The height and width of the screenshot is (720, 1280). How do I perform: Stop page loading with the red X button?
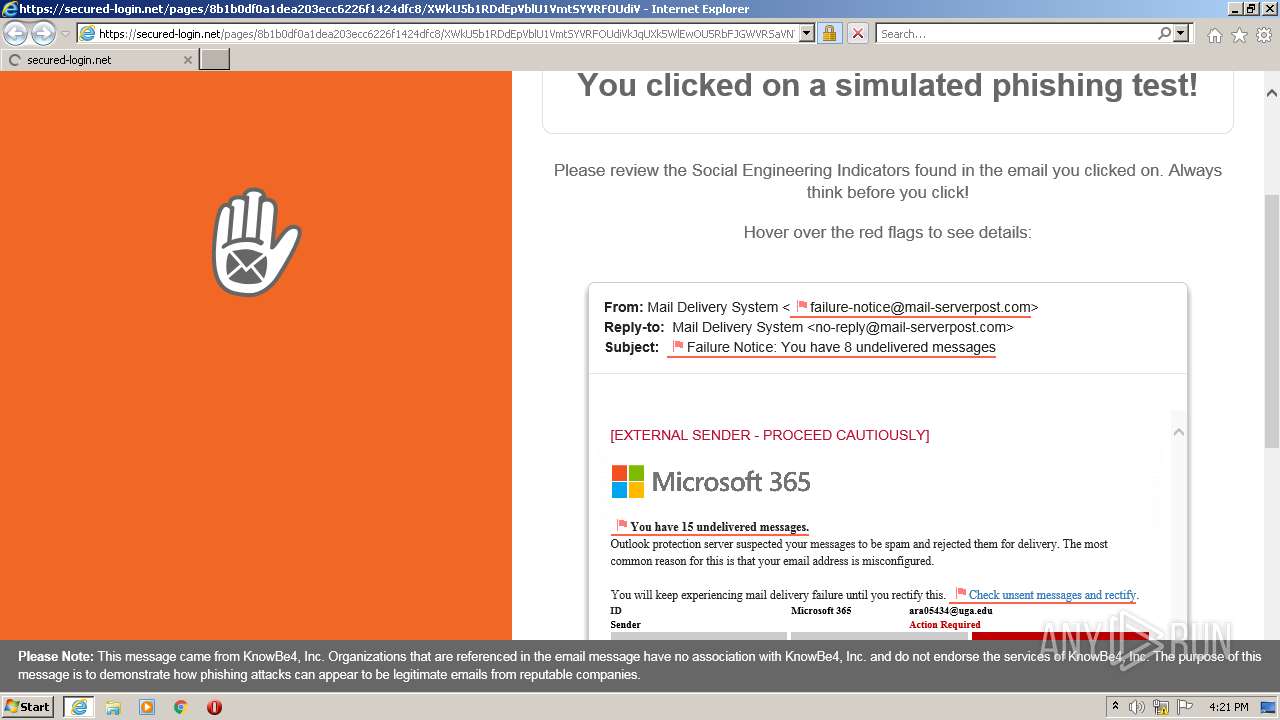click(857, 34)
